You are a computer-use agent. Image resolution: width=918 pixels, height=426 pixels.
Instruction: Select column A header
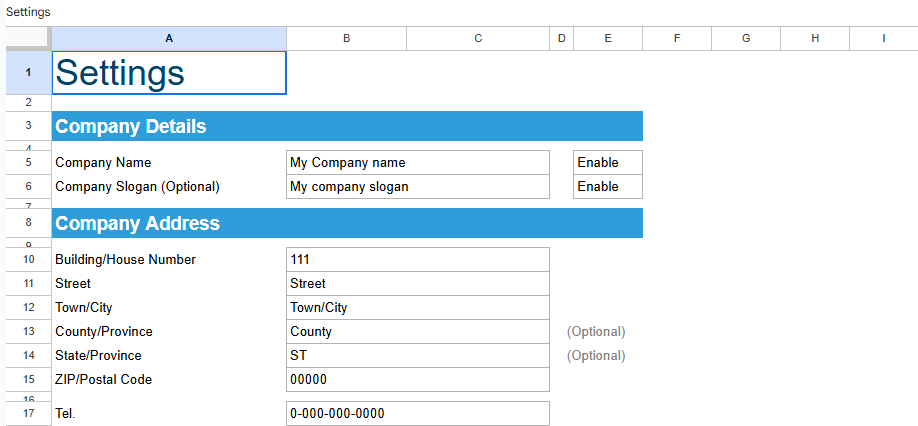[x=169, y=38]
